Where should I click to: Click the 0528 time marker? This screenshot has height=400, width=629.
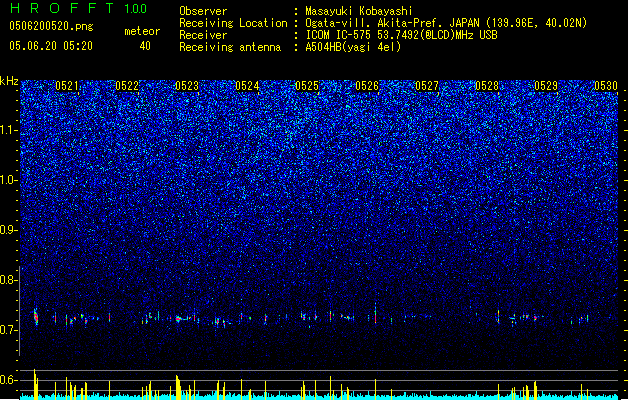pos(487,86)
